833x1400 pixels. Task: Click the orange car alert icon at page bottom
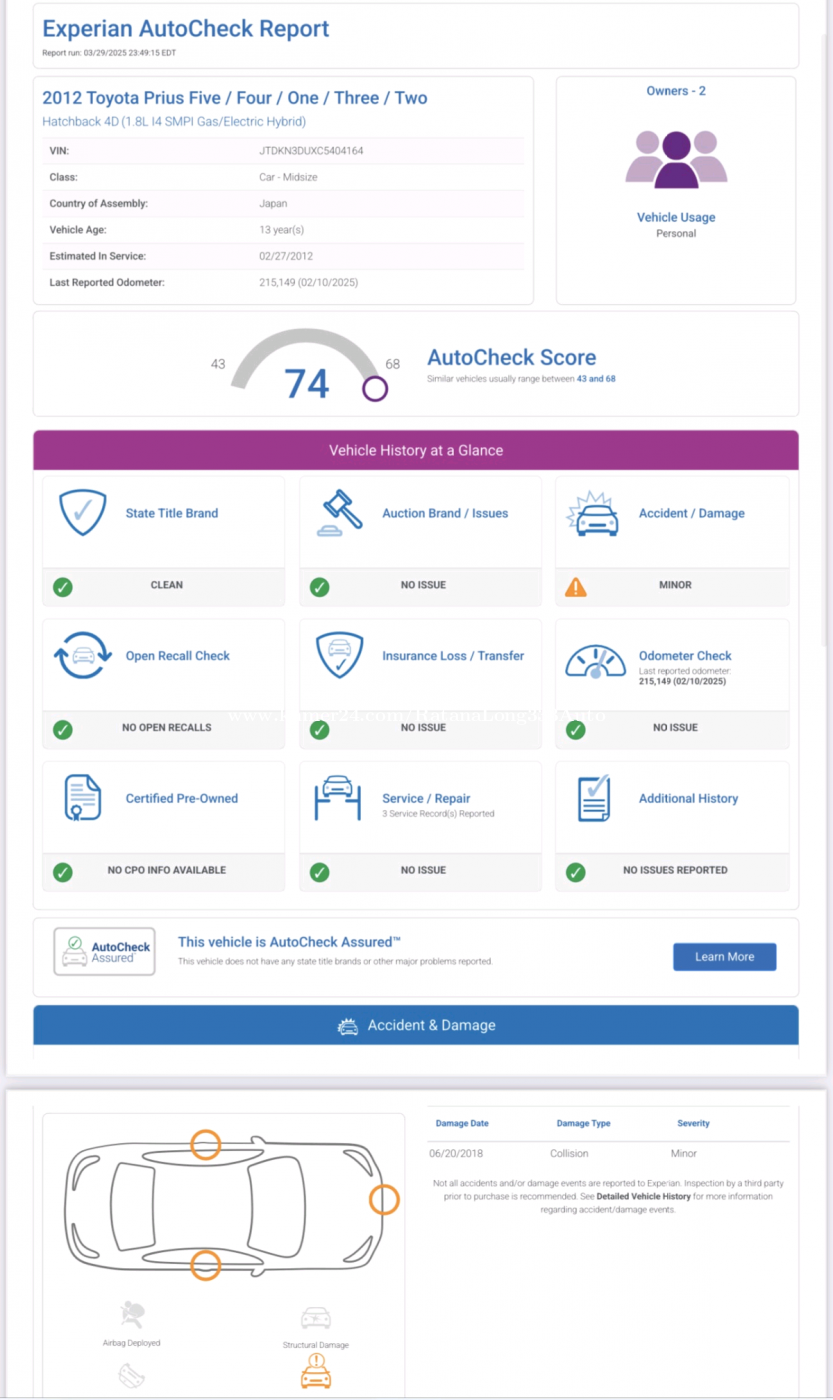tap(316, 1372)
